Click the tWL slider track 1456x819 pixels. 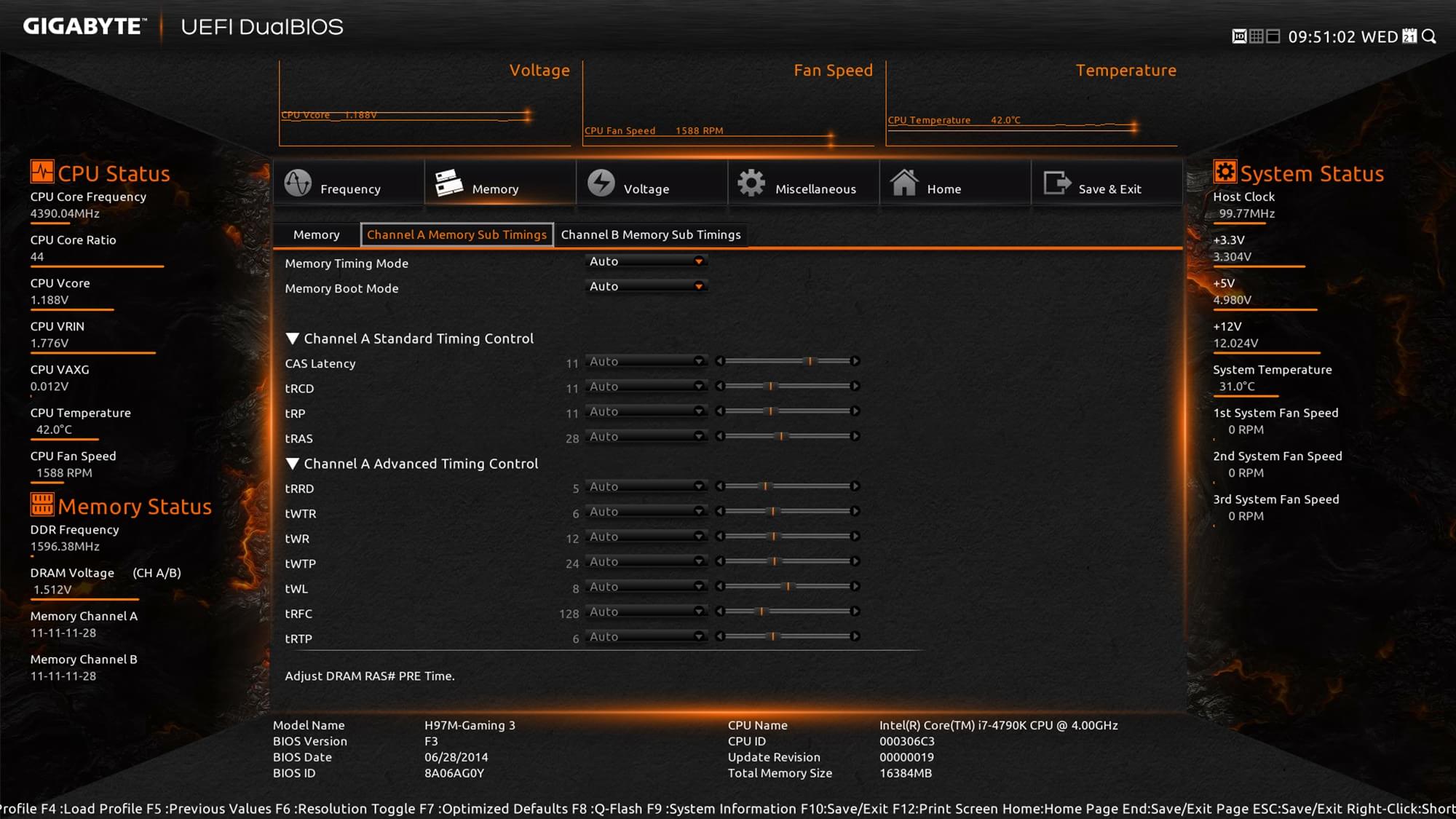[x=787, y=586]
